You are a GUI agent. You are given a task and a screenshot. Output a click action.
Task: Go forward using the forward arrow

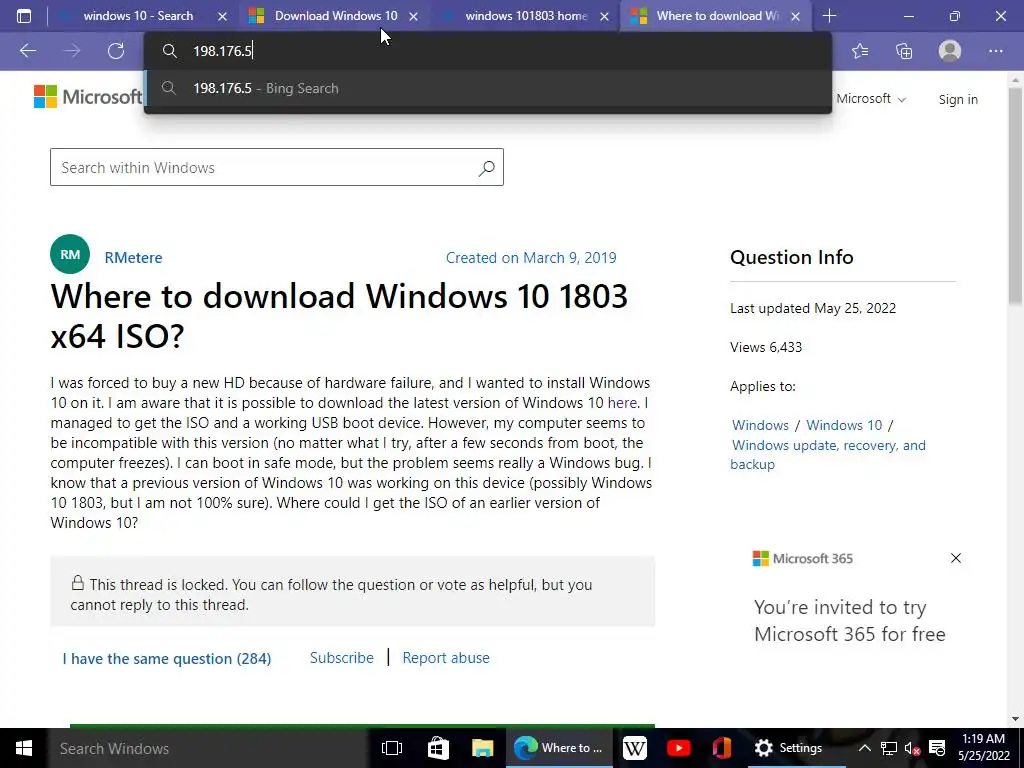coord(72,50)
